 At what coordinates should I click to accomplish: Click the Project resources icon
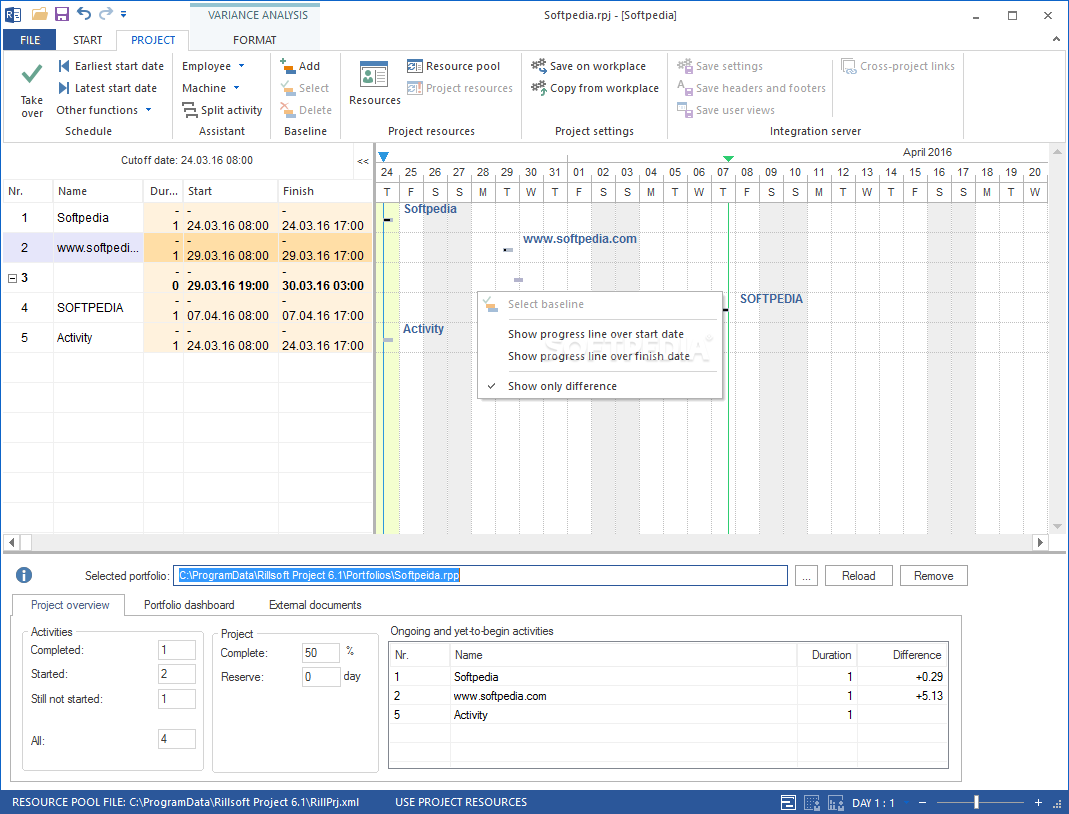click(x=415, y=88)
